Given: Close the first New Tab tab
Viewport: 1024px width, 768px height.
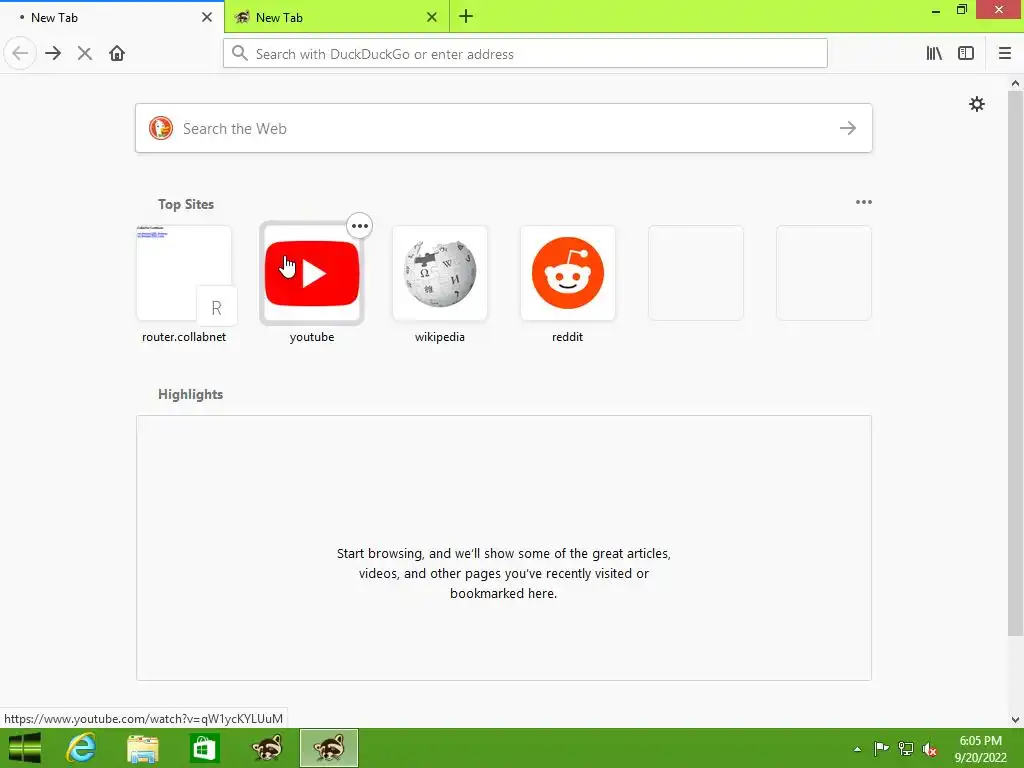Looking at the screenshot, I should coord(207,17).
